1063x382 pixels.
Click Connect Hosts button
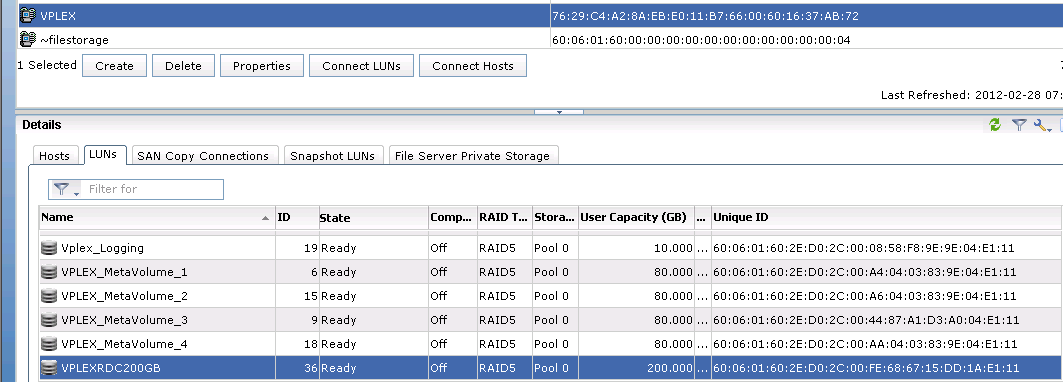click(473, 66)
